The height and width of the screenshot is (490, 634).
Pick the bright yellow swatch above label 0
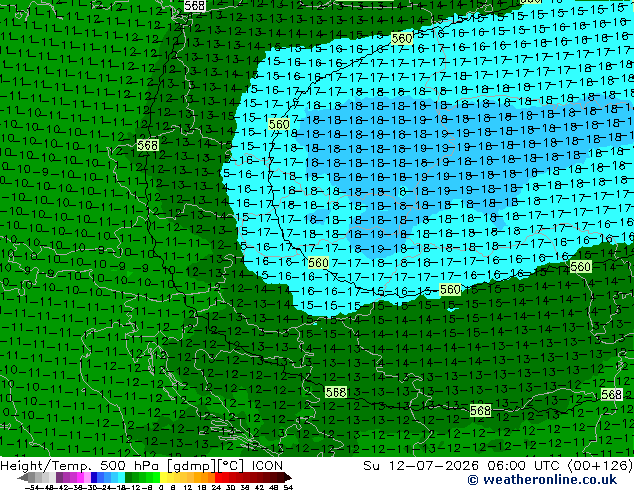point(163,478)
